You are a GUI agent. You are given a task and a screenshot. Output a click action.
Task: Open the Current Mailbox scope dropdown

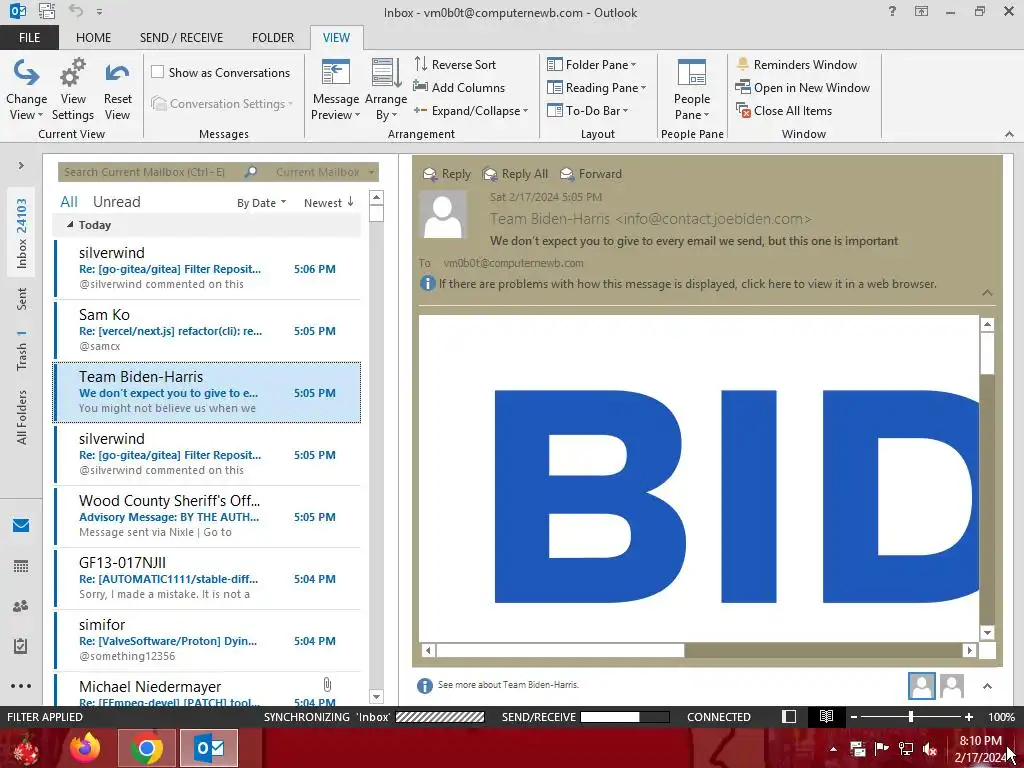(x=324, y=172)
